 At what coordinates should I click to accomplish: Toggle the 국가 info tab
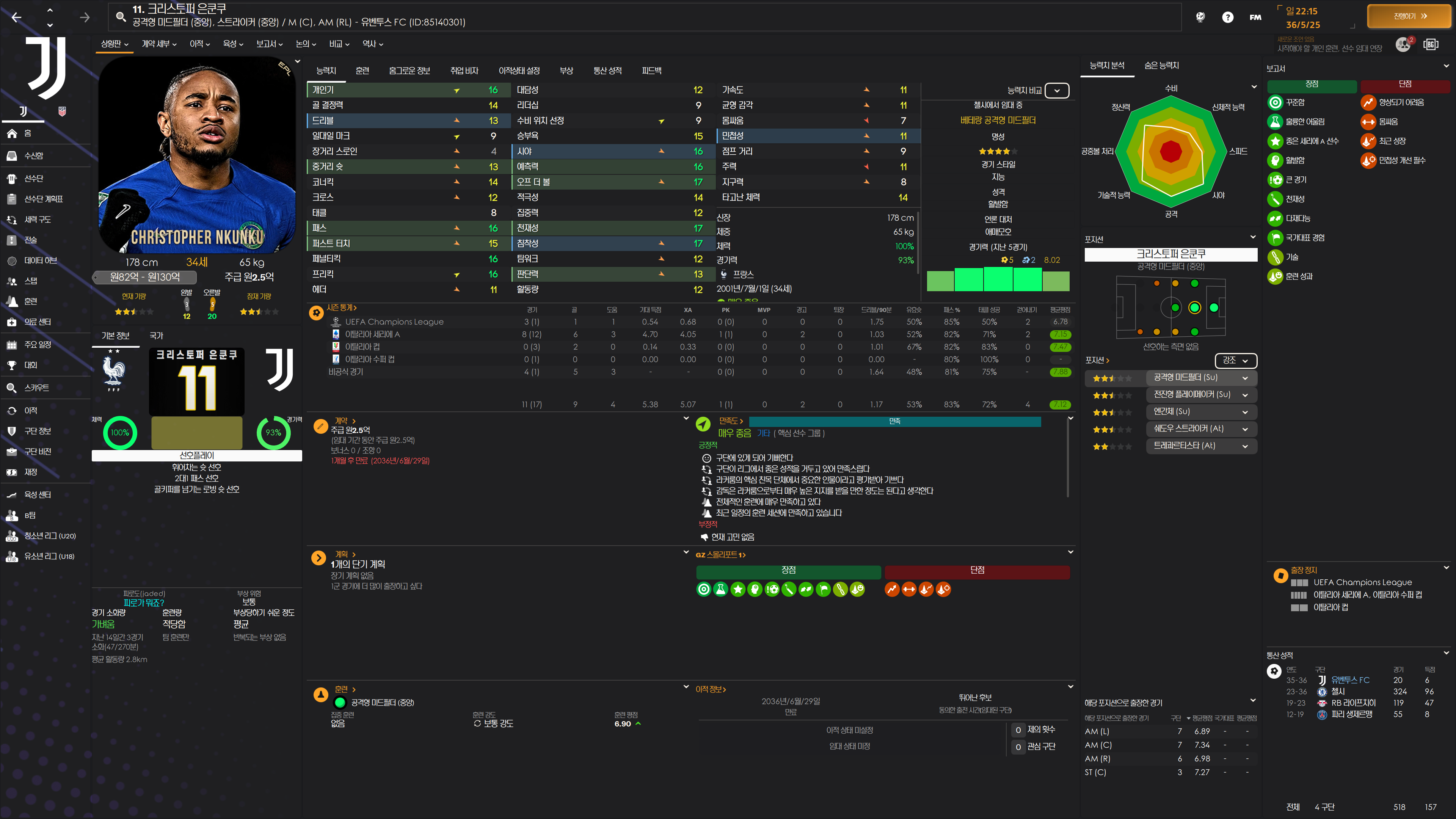click(x=156, y=336)
